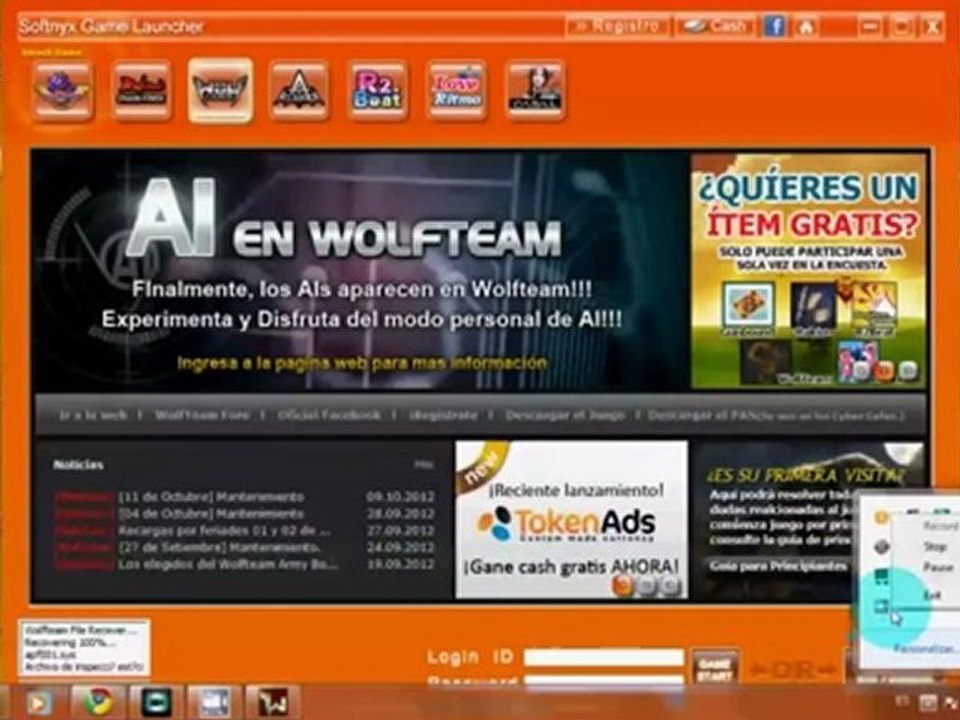Select first slide dot on item gratis banner

(861, 370)
